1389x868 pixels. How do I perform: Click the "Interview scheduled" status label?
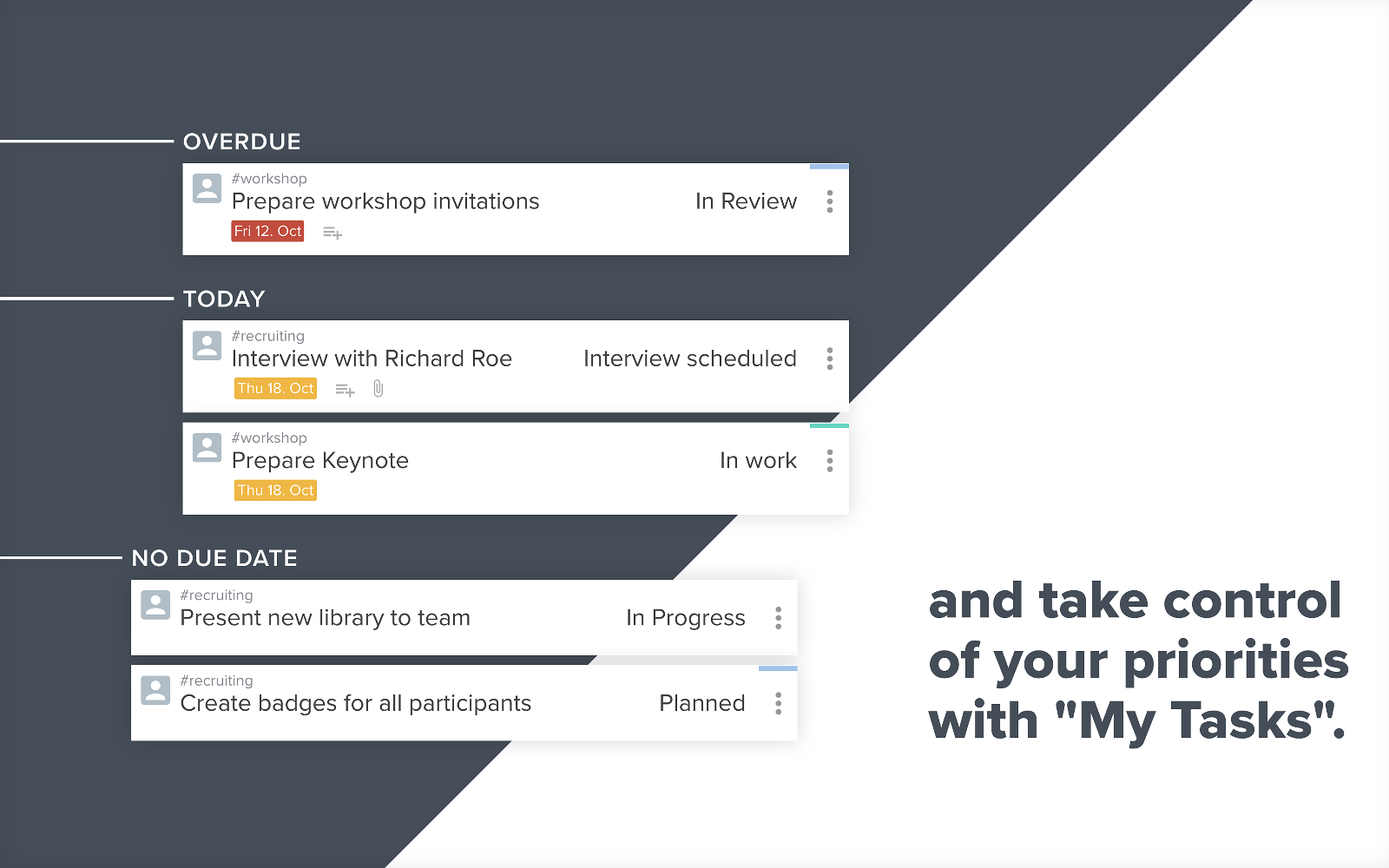(x=690, y=358)
